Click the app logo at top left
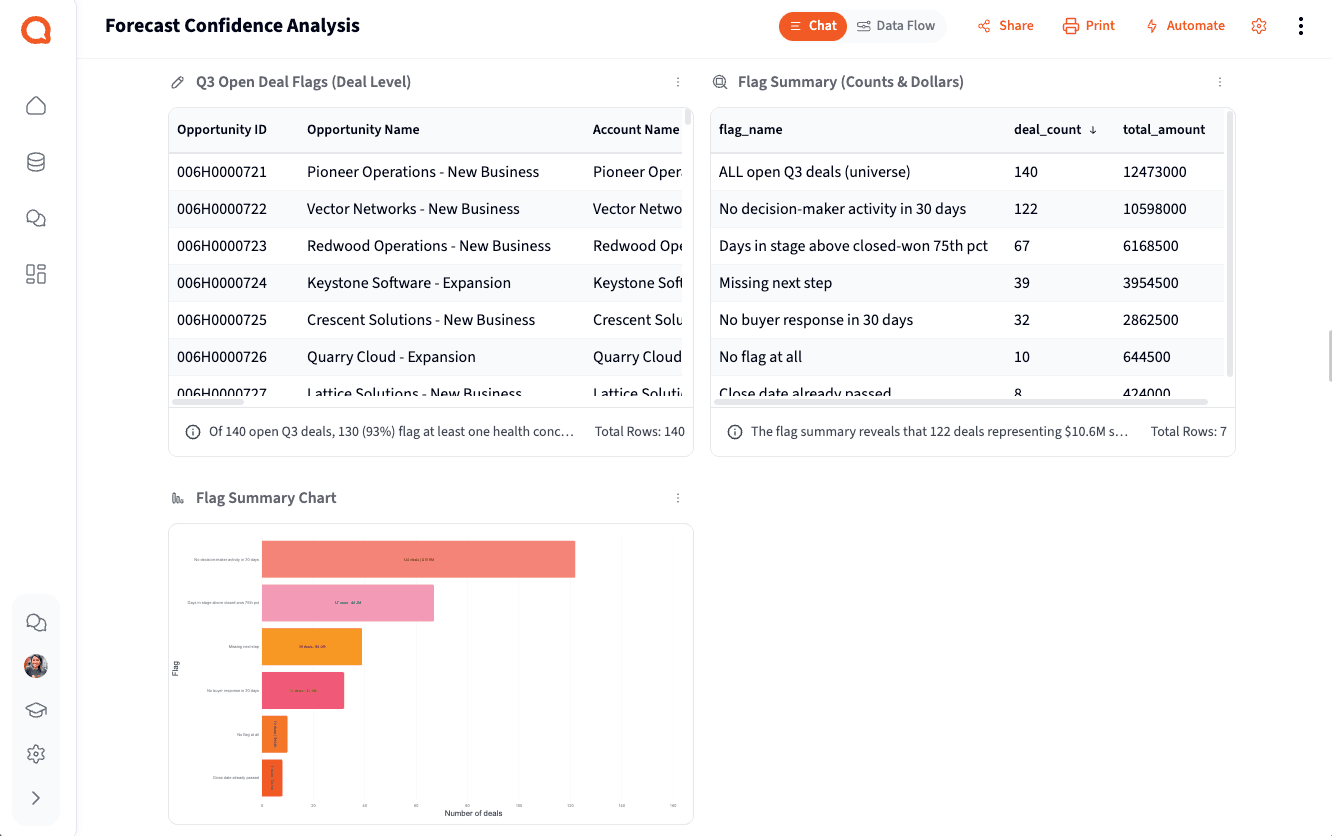This screenshot has height=836, width=1332. [x=36, y=31]
